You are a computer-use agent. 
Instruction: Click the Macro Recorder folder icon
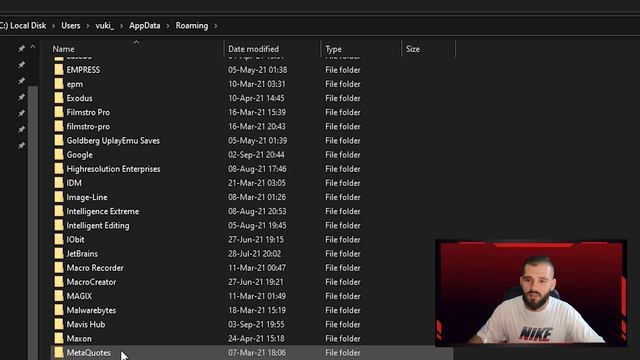coord(59,268)
